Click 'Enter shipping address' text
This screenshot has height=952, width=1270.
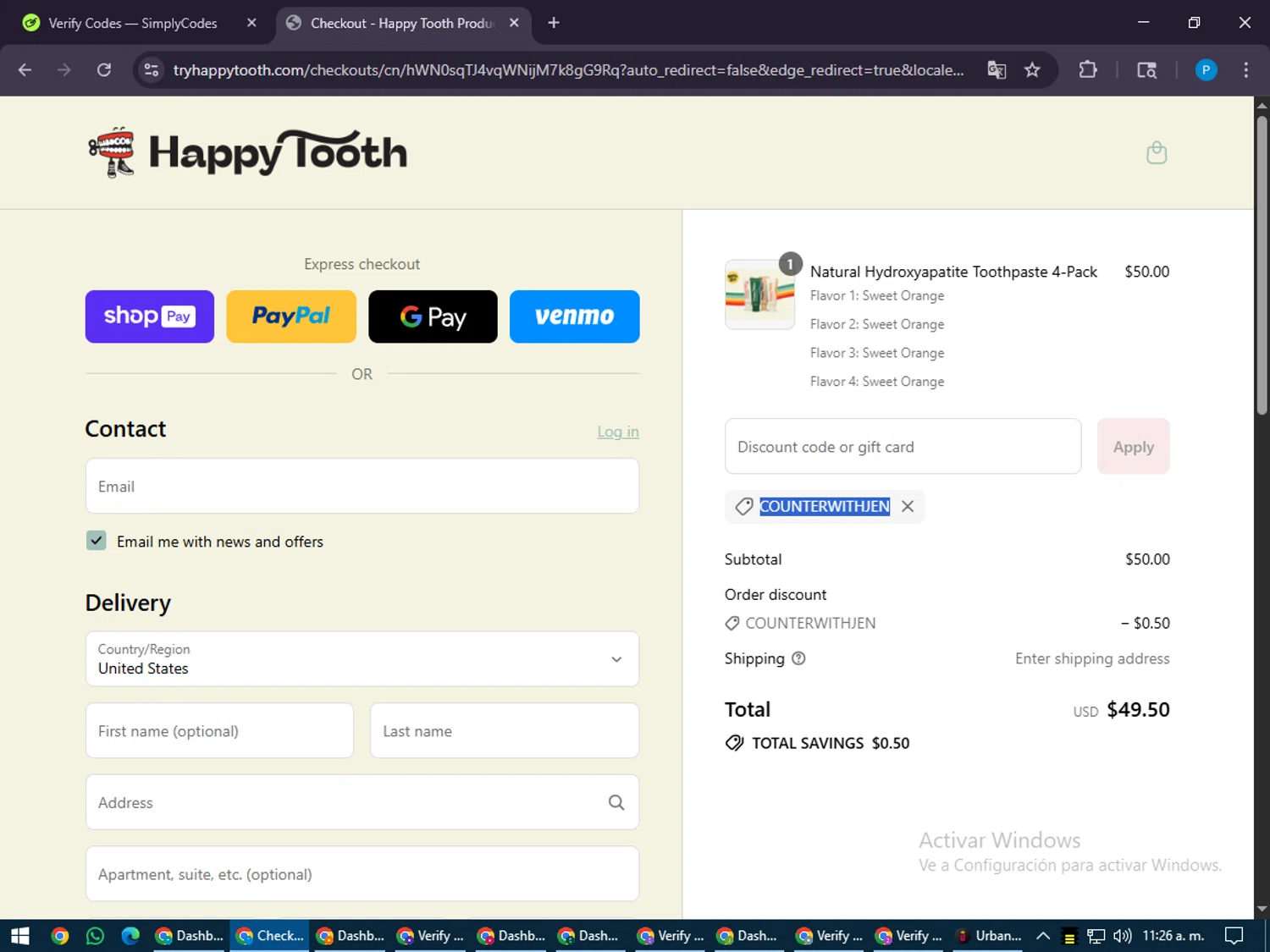(x=1092, y=658)
